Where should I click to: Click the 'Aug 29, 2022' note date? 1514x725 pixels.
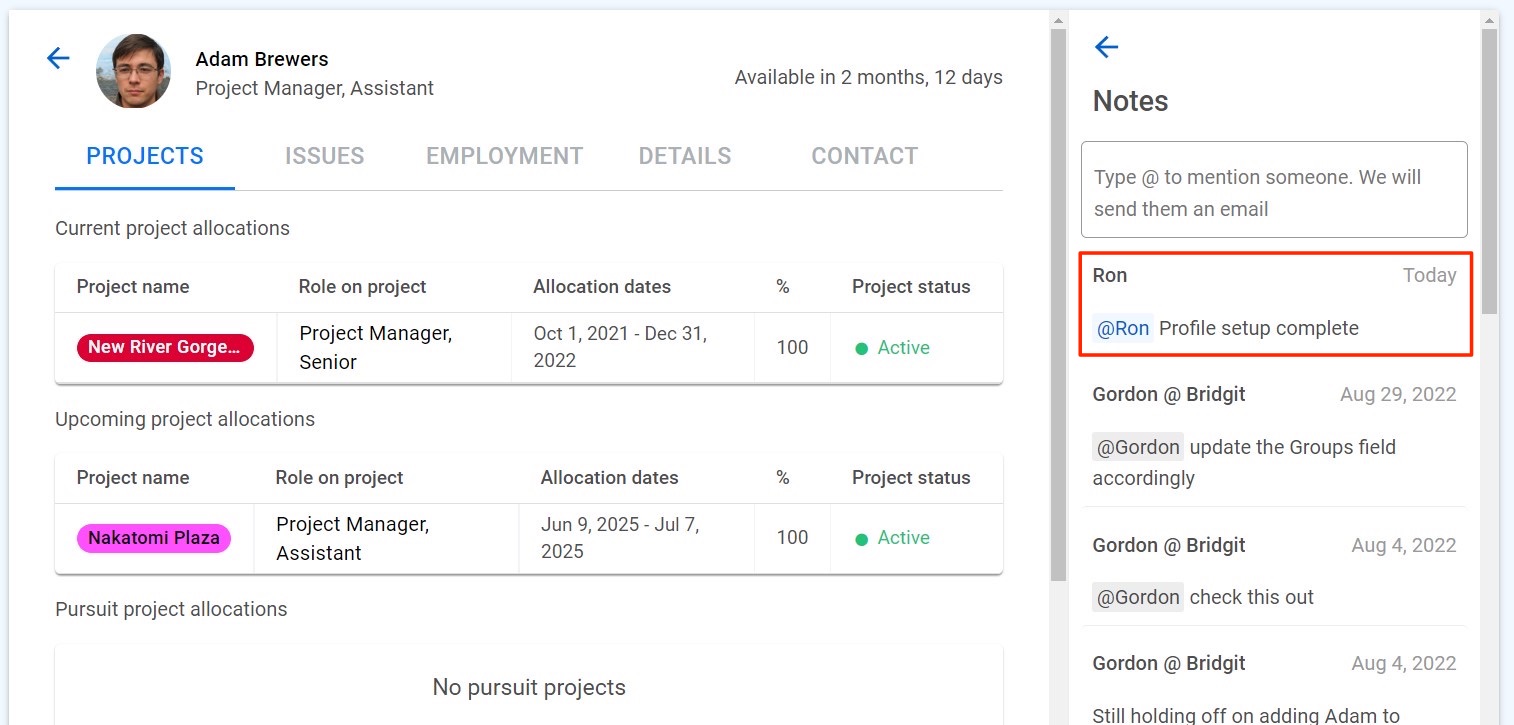coord(1398,394)
